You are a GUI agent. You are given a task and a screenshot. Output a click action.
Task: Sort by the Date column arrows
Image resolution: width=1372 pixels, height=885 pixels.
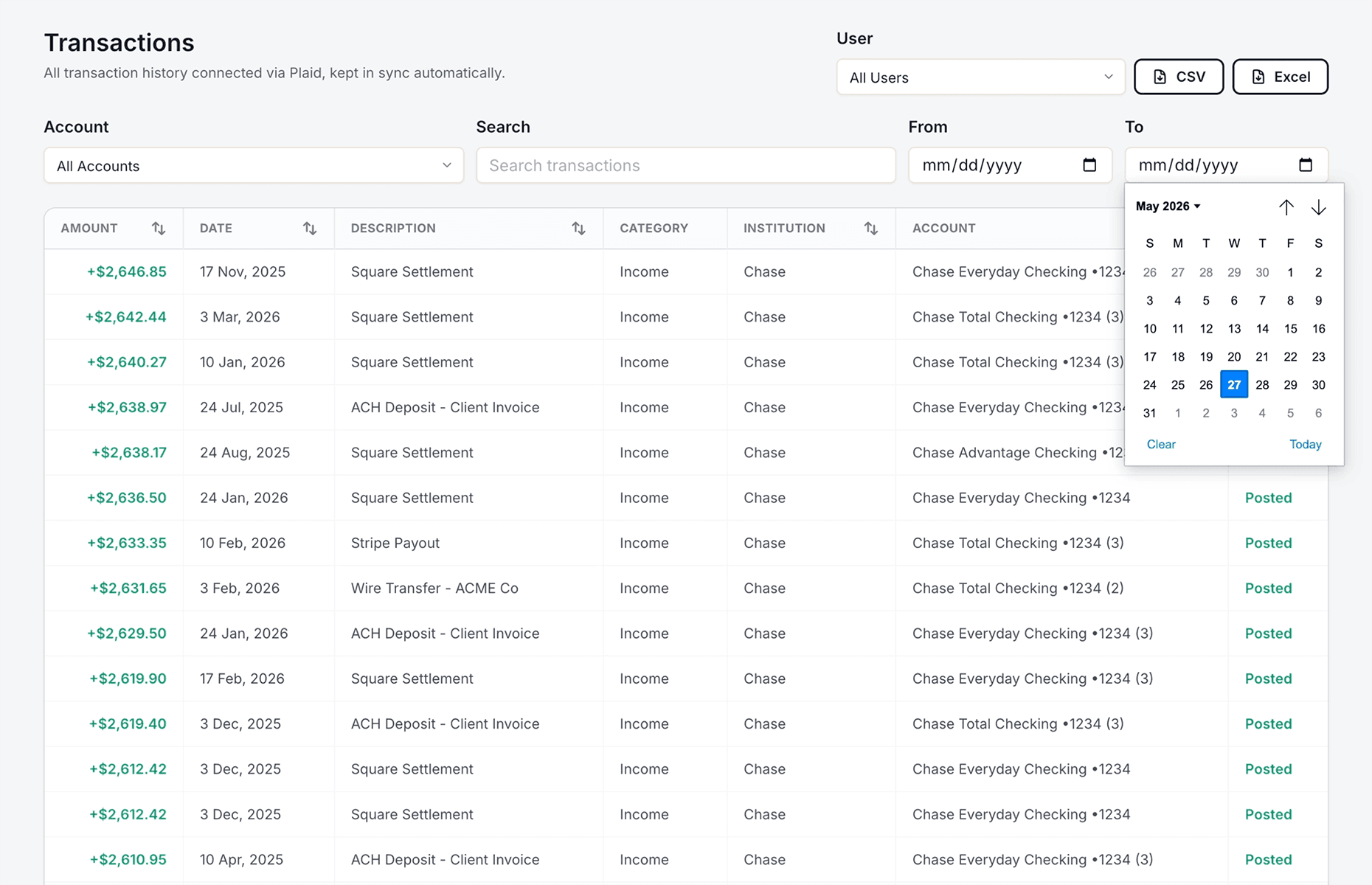point(310,229)
